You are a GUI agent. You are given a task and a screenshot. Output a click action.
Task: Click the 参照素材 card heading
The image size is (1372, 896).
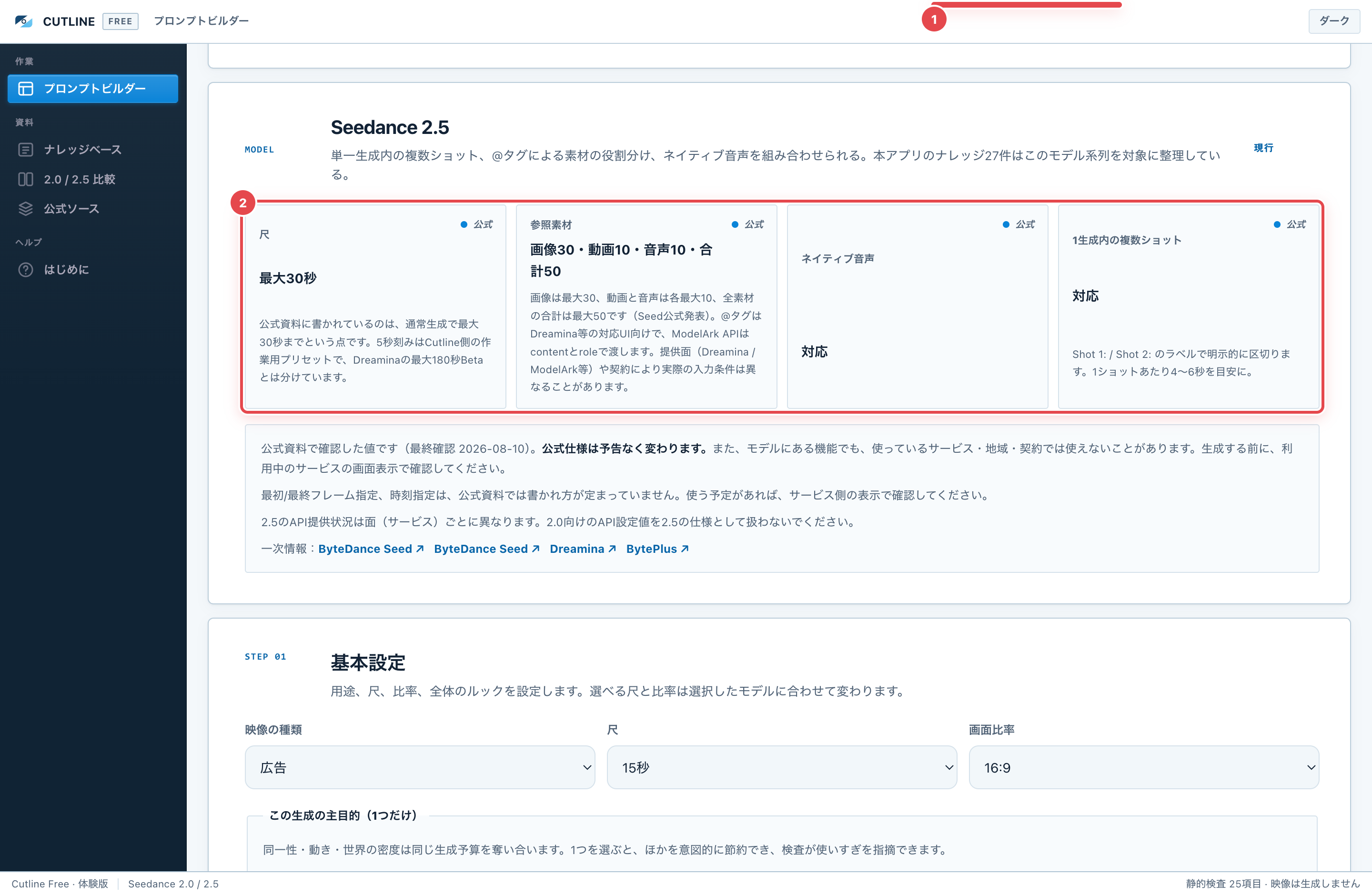(x=551, y=224)
